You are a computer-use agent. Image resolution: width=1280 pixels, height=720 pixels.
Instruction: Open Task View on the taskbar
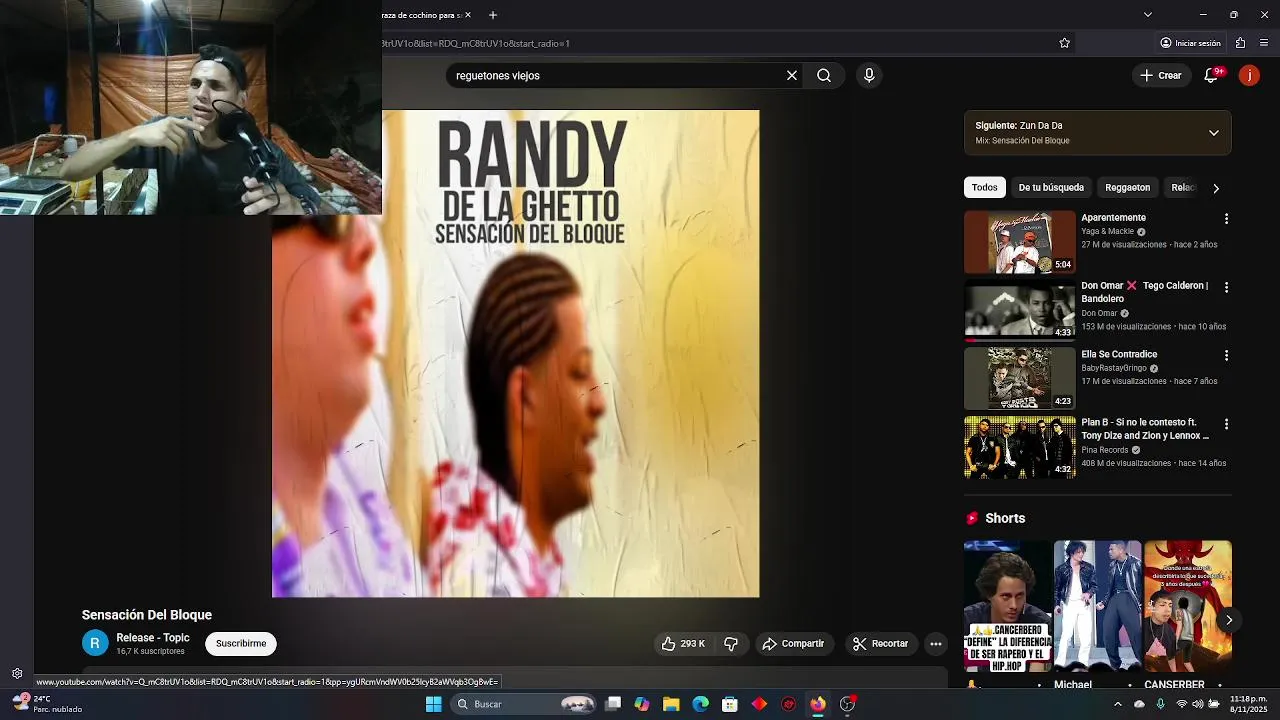click(613, 704)
